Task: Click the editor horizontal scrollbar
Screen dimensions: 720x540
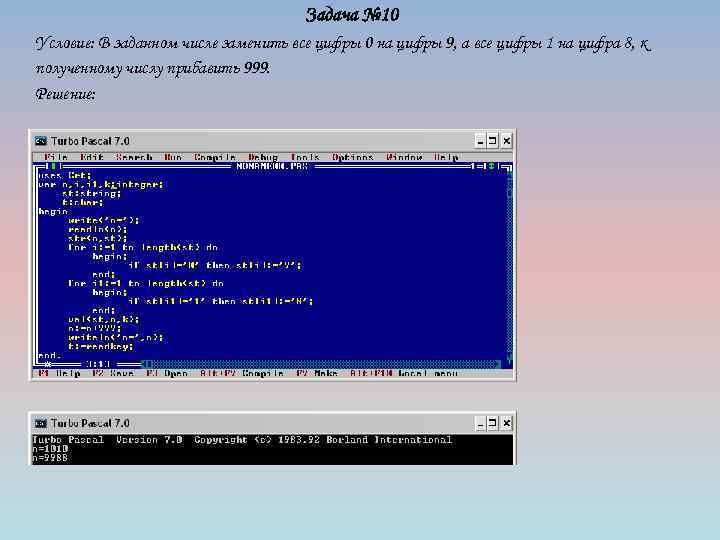Action: [x=321, y=364]
